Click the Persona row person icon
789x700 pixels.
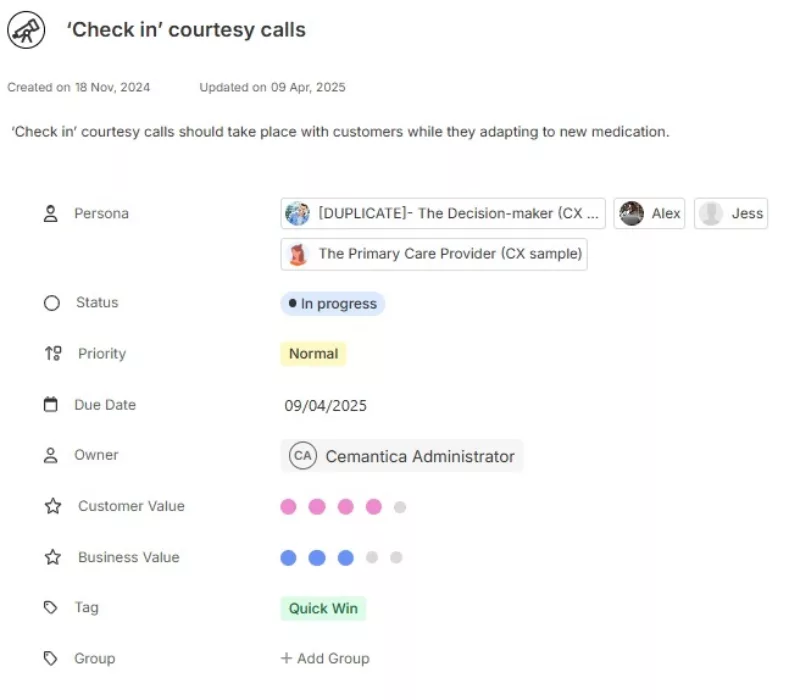click(51, 214)
